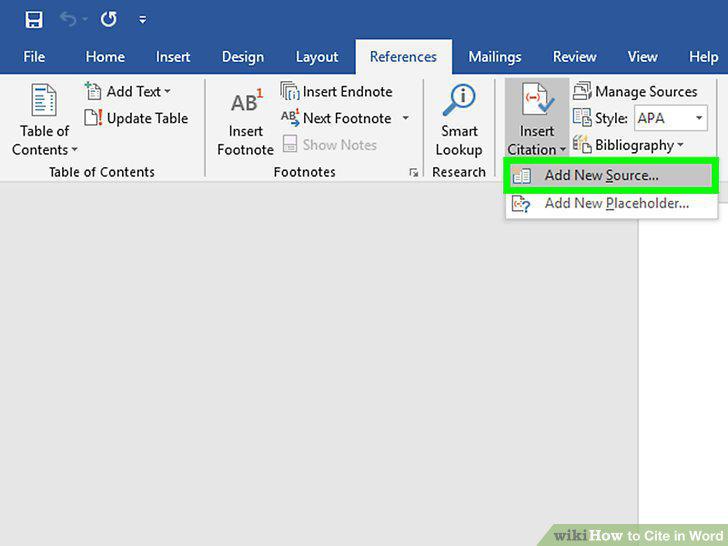The image size is (728, 546).
Task: Click the Update Table icon
Action: click(93, 117)
